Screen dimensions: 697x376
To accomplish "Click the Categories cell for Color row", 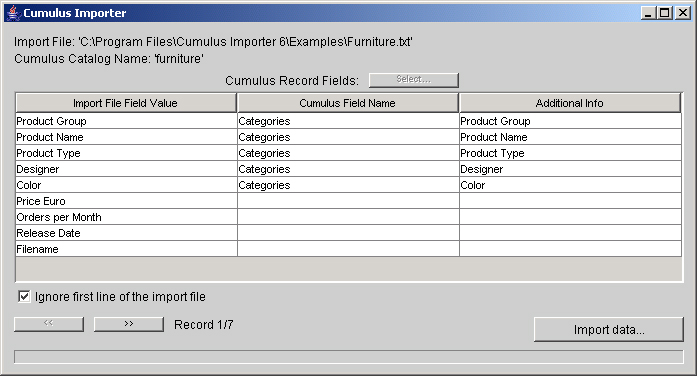I will (x=348, y=185).
